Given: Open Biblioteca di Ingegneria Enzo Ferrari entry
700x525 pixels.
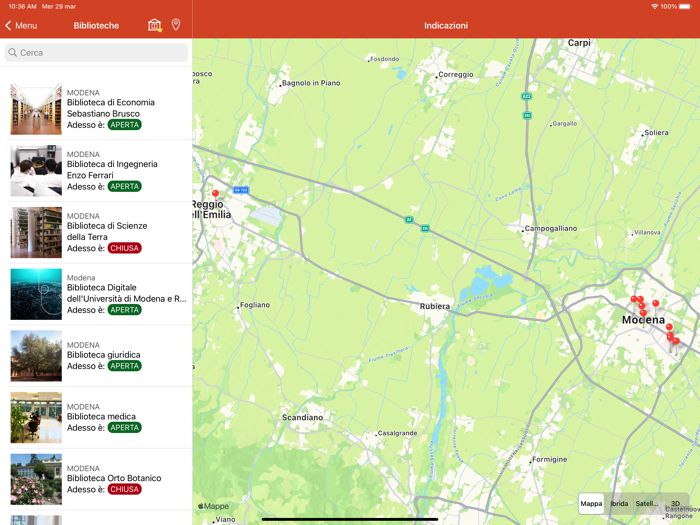Looking at the screenshot, I should [111, 170].
